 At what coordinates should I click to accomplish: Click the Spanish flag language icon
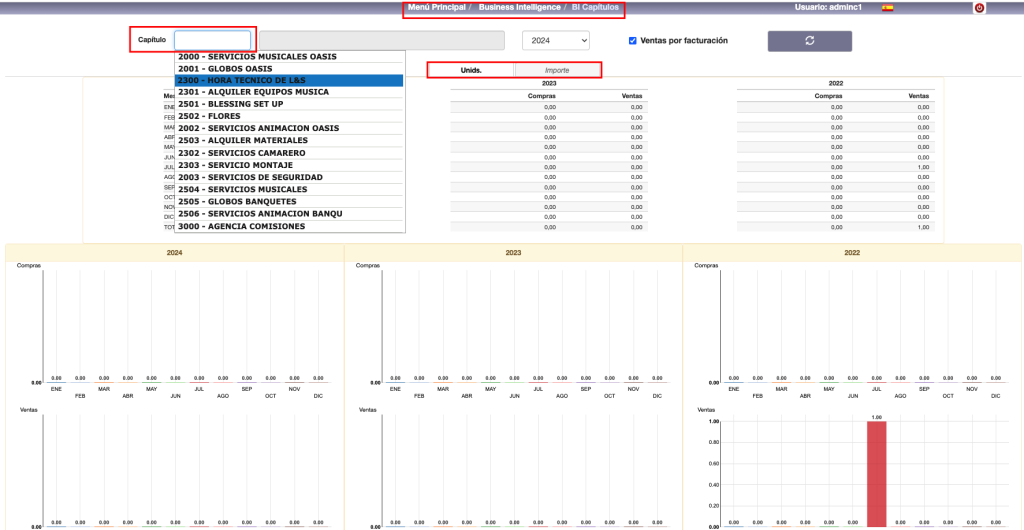pyautogui.click(x=887, y=8)
